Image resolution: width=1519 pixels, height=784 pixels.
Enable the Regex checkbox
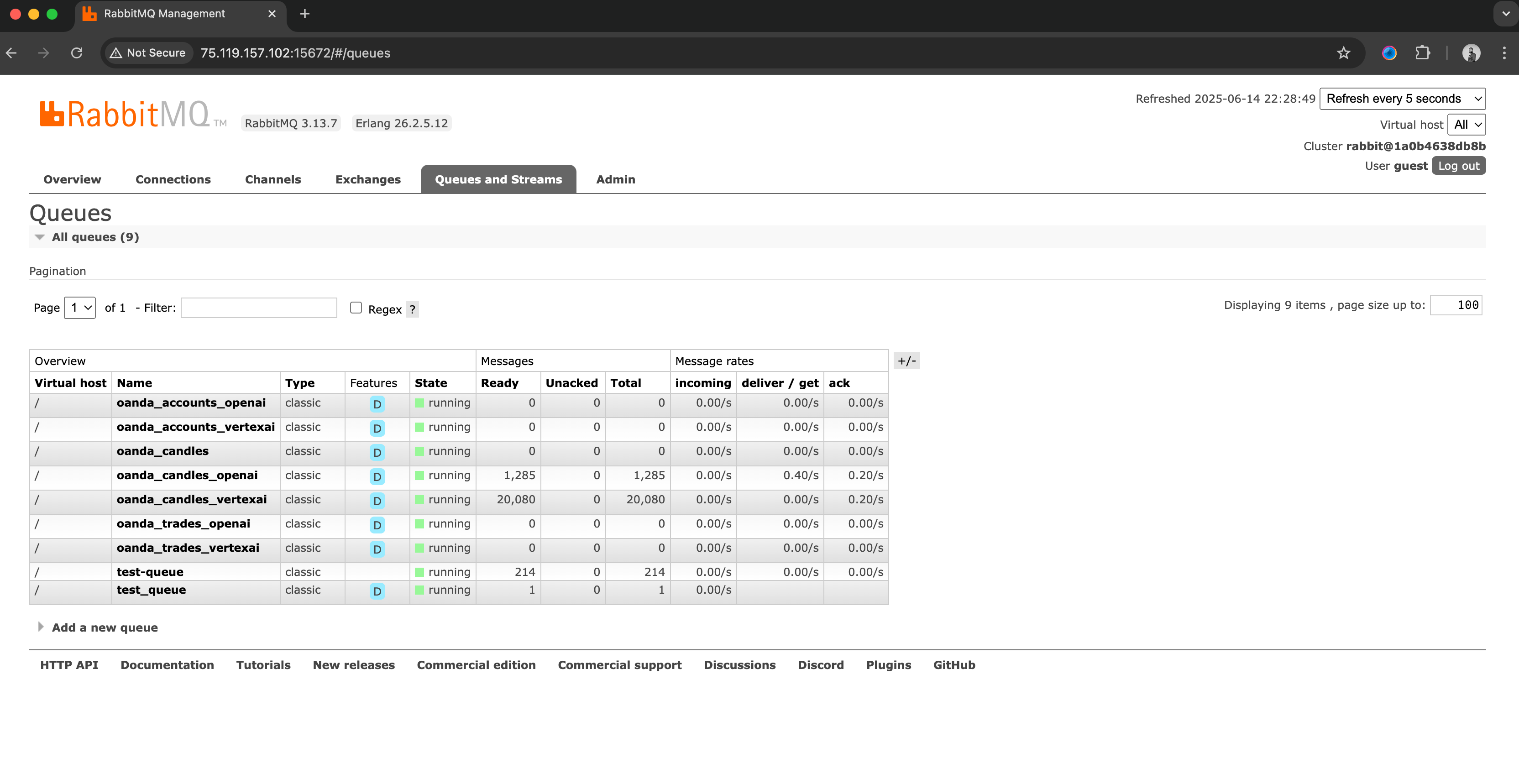(x=356, y=308)
